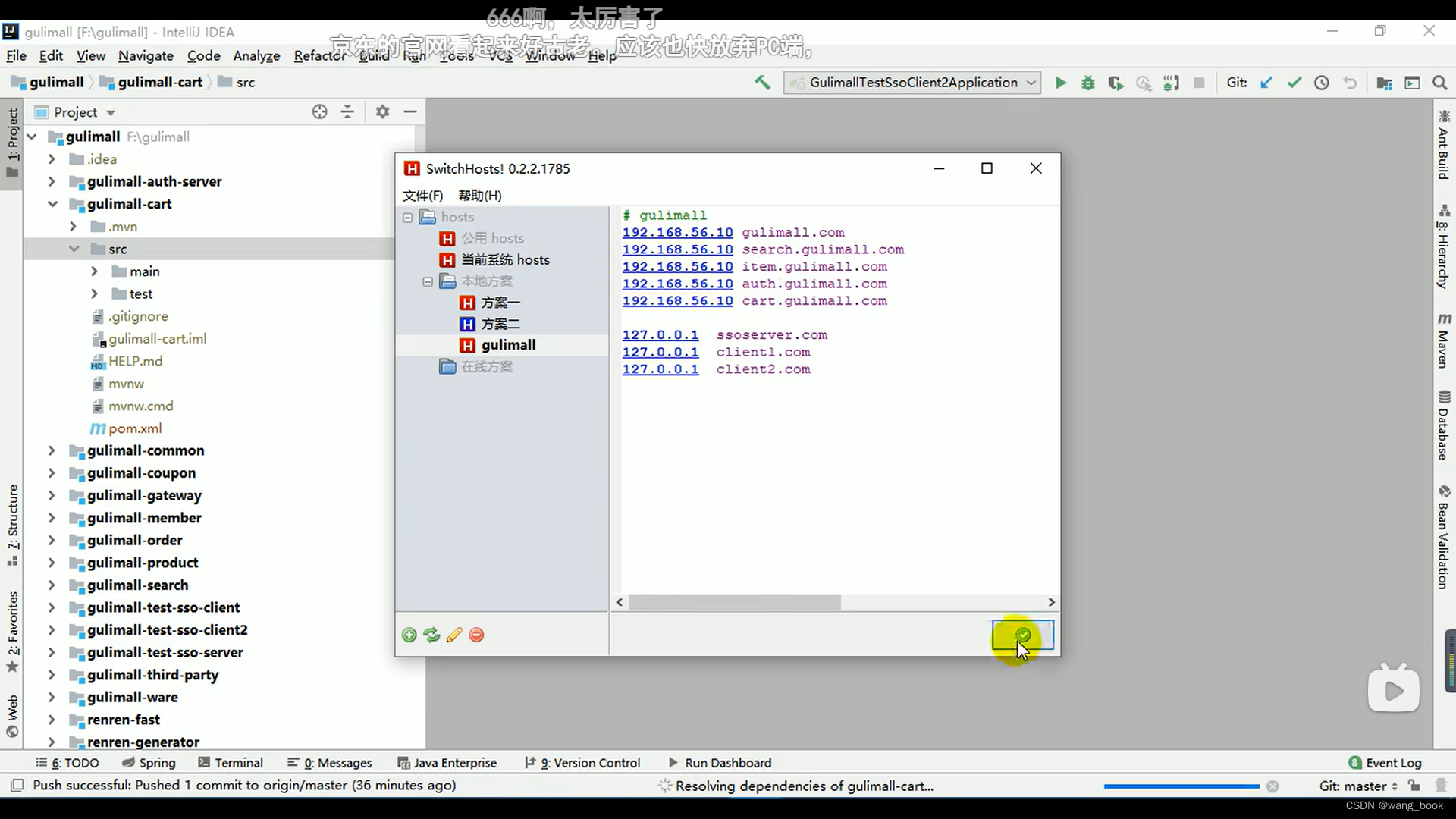
Task: Open pom.xml in gulimall-cart
Action: (x=126, y=428)
